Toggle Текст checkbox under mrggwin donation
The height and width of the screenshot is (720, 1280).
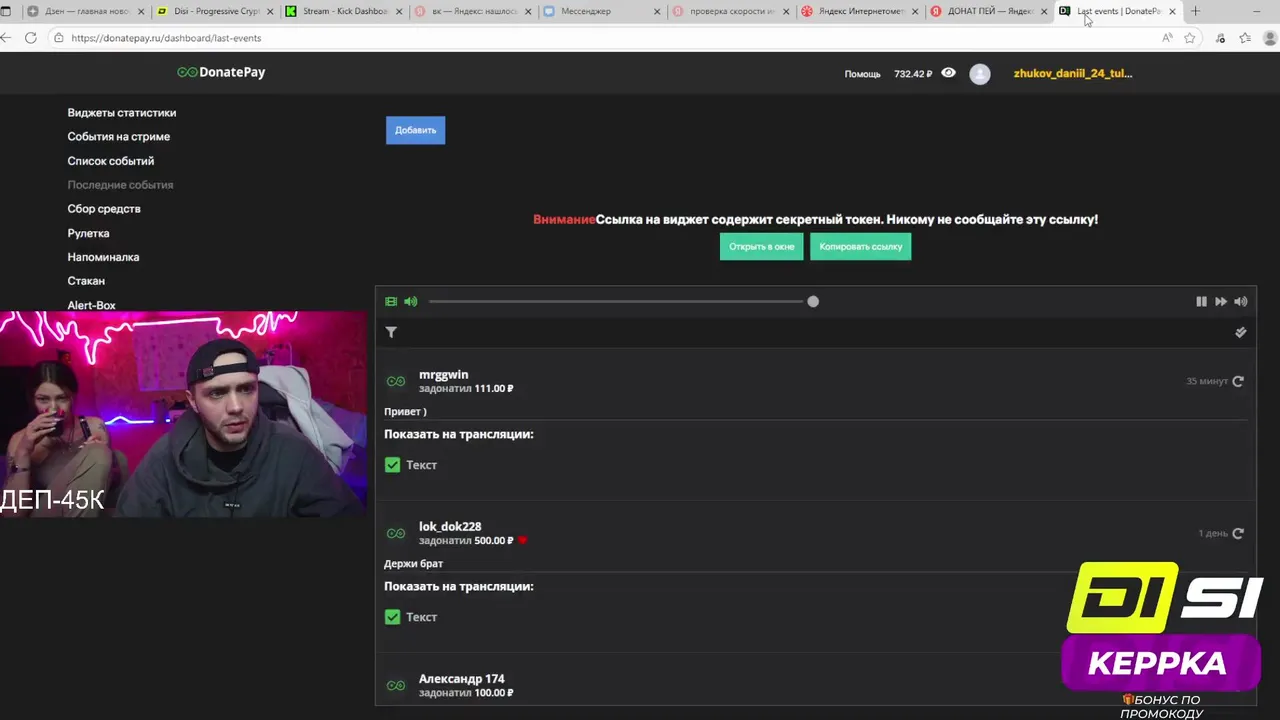[392, 465]
